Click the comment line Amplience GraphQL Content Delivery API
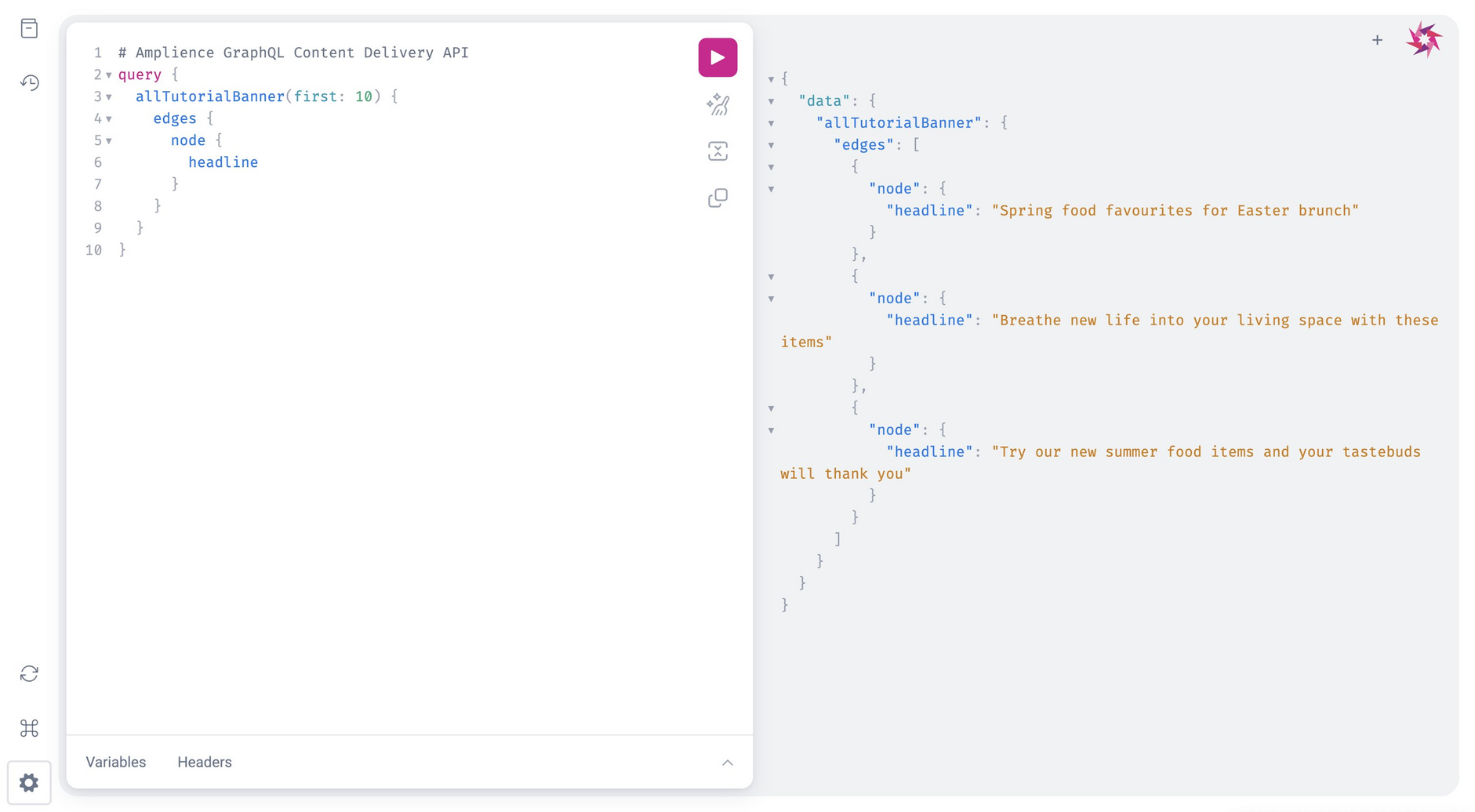Image resolution: width=1475 pixels, height=812 pixels. pyautogui.click(x=293, y=53)
